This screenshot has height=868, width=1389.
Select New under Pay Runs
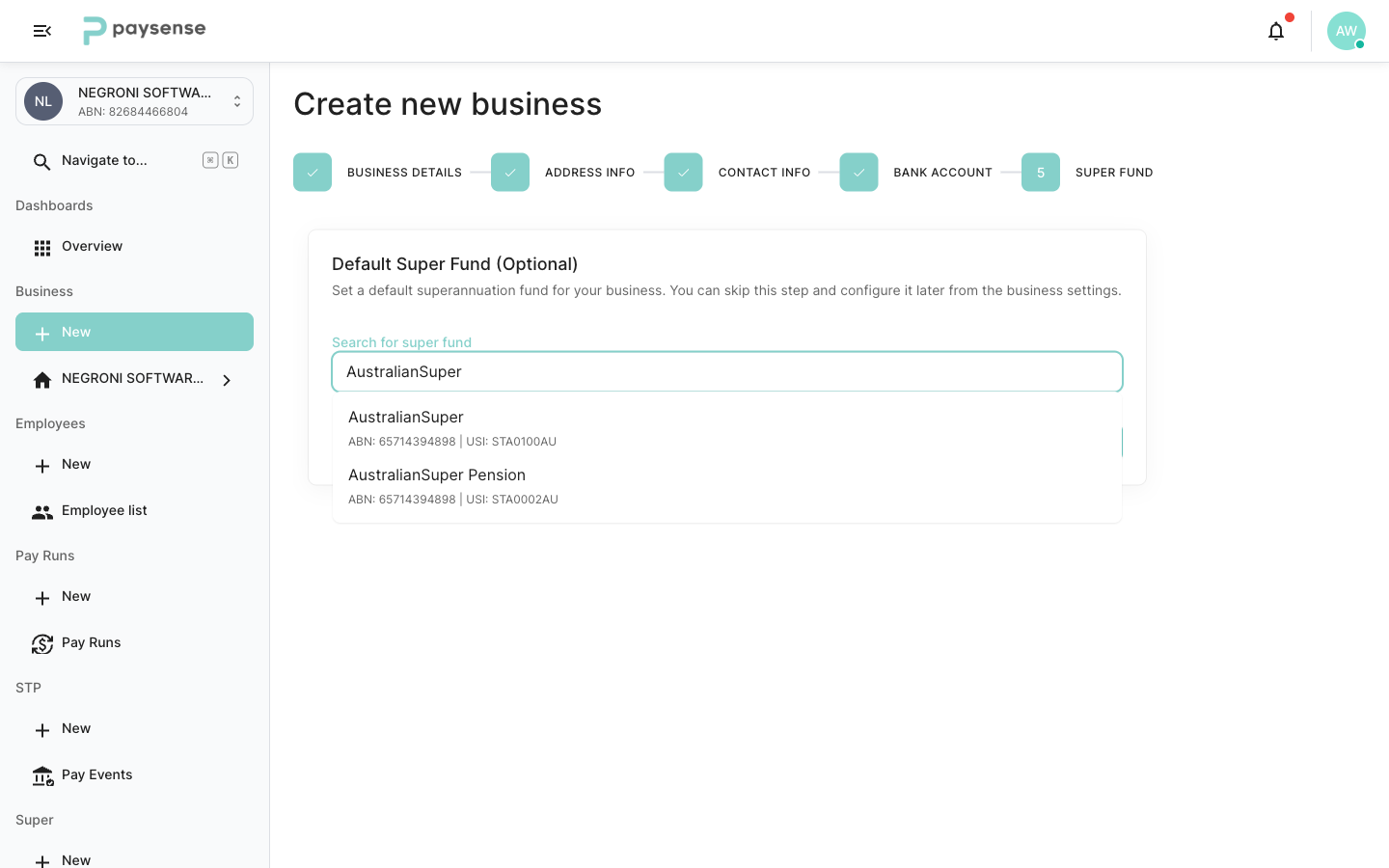tap(134, 596)
